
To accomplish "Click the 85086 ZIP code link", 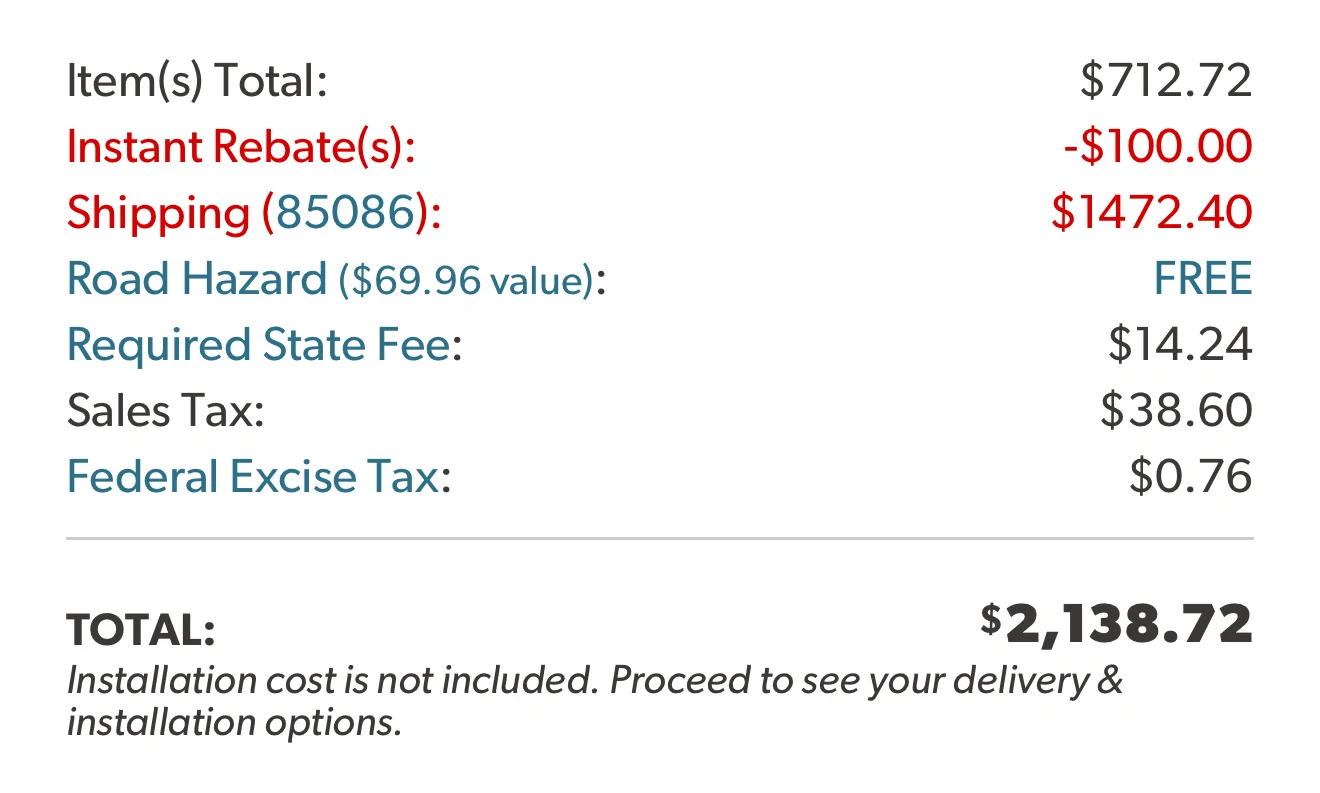I will (345, 213).
